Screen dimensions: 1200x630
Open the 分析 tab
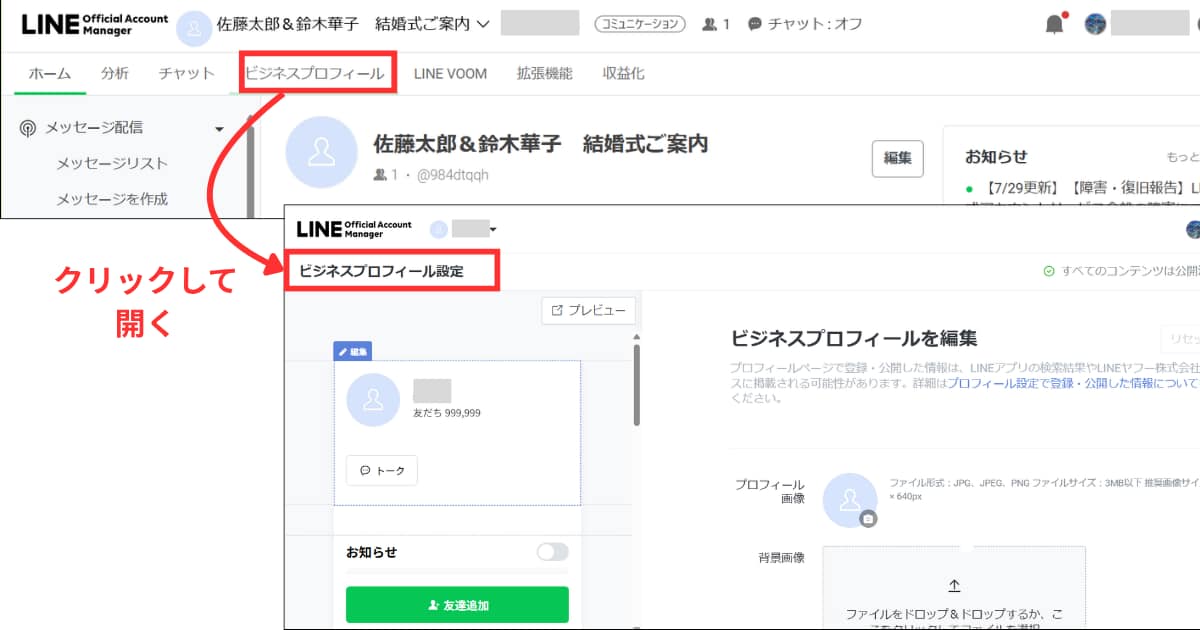click(114, 73)
